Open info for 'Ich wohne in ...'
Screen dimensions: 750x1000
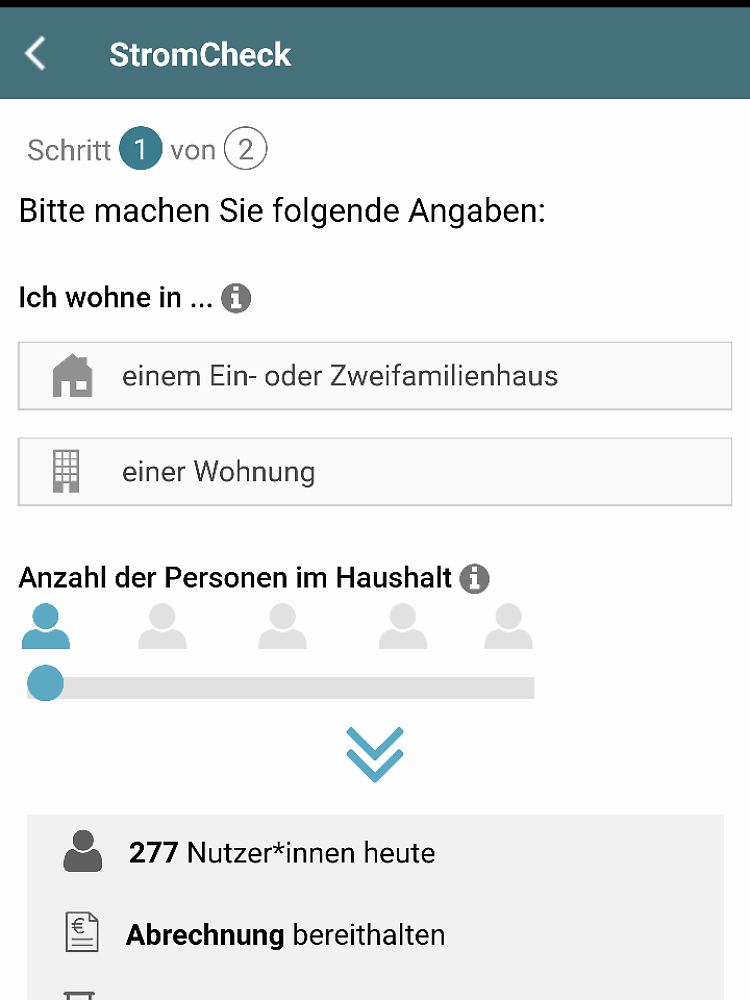(236, 298)
